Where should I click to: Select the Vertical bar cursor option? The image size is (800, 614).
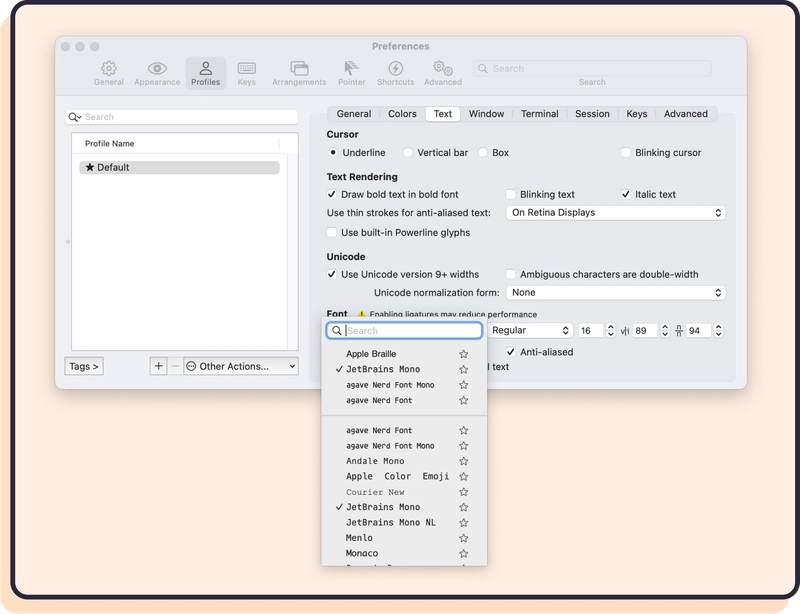(x=408, y=153)
